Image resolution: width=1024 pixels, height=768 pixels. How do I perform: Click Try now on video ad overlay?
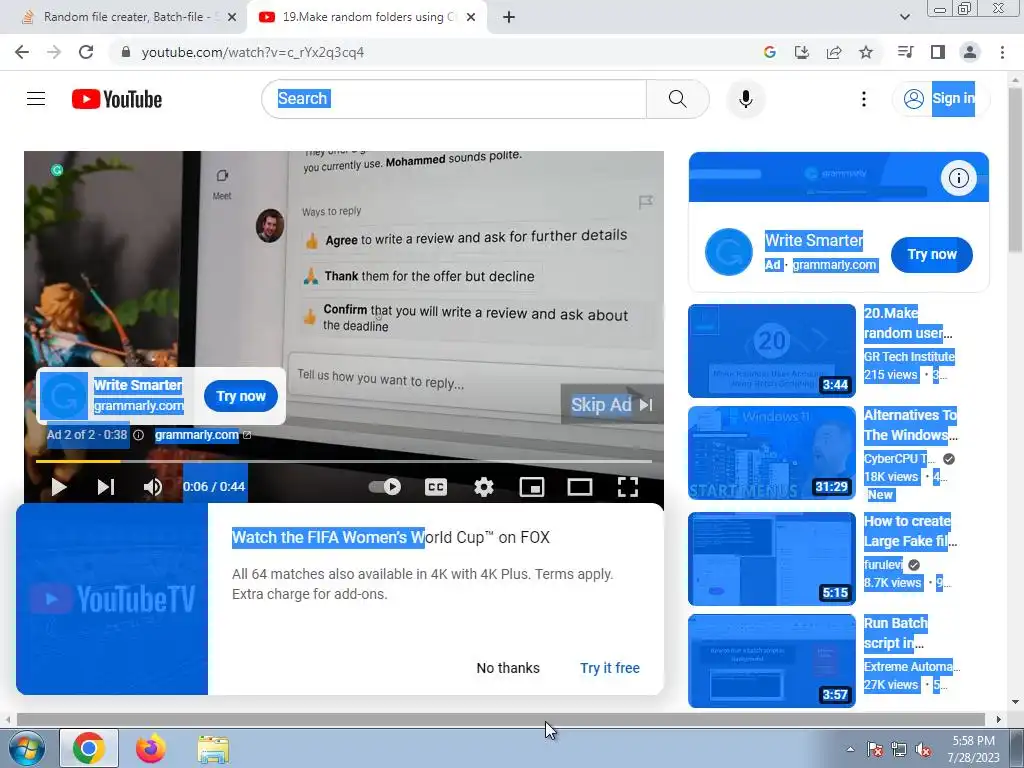[x=241, y=396]
